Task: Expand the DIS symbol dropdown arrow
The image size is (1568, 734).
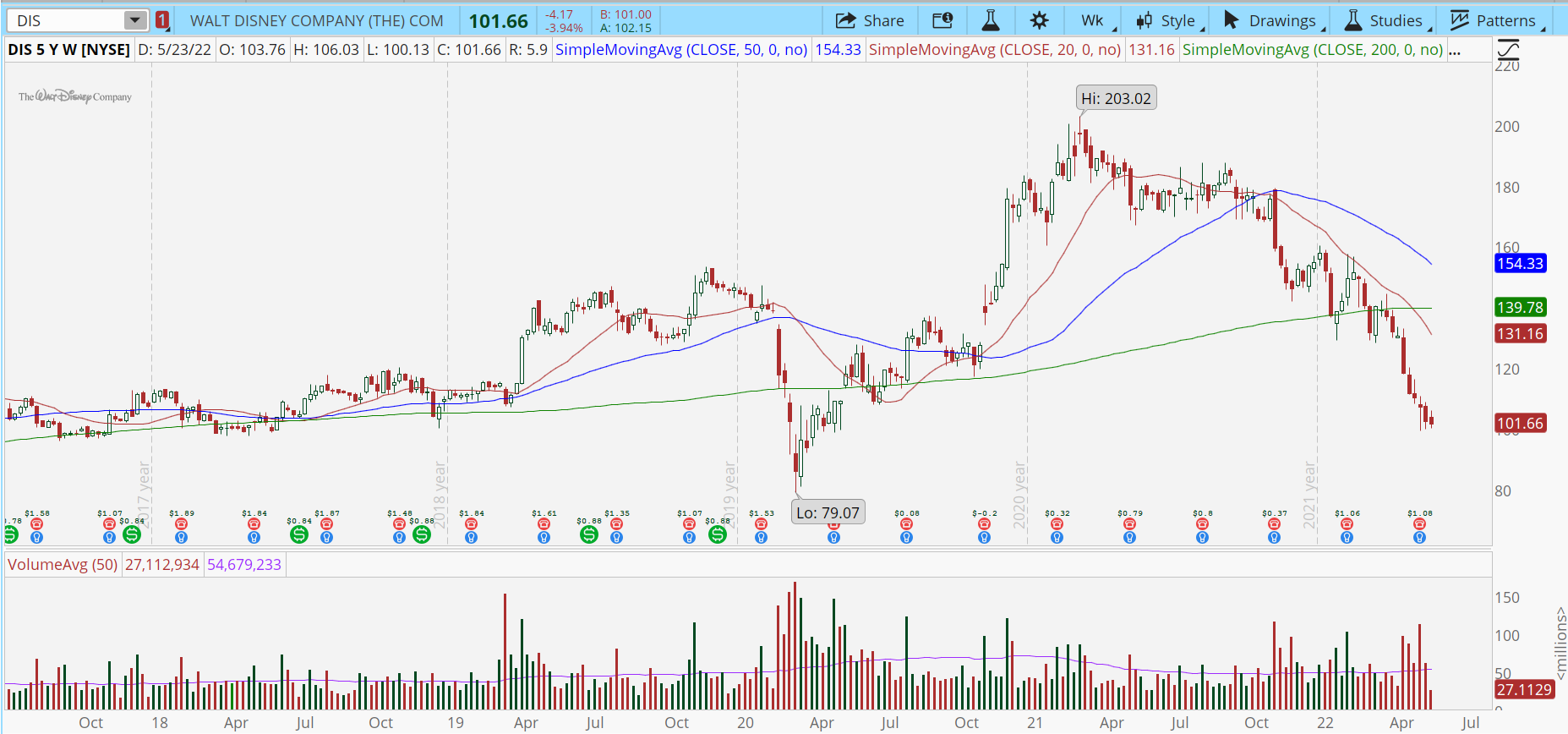Action: coord(134,20)
